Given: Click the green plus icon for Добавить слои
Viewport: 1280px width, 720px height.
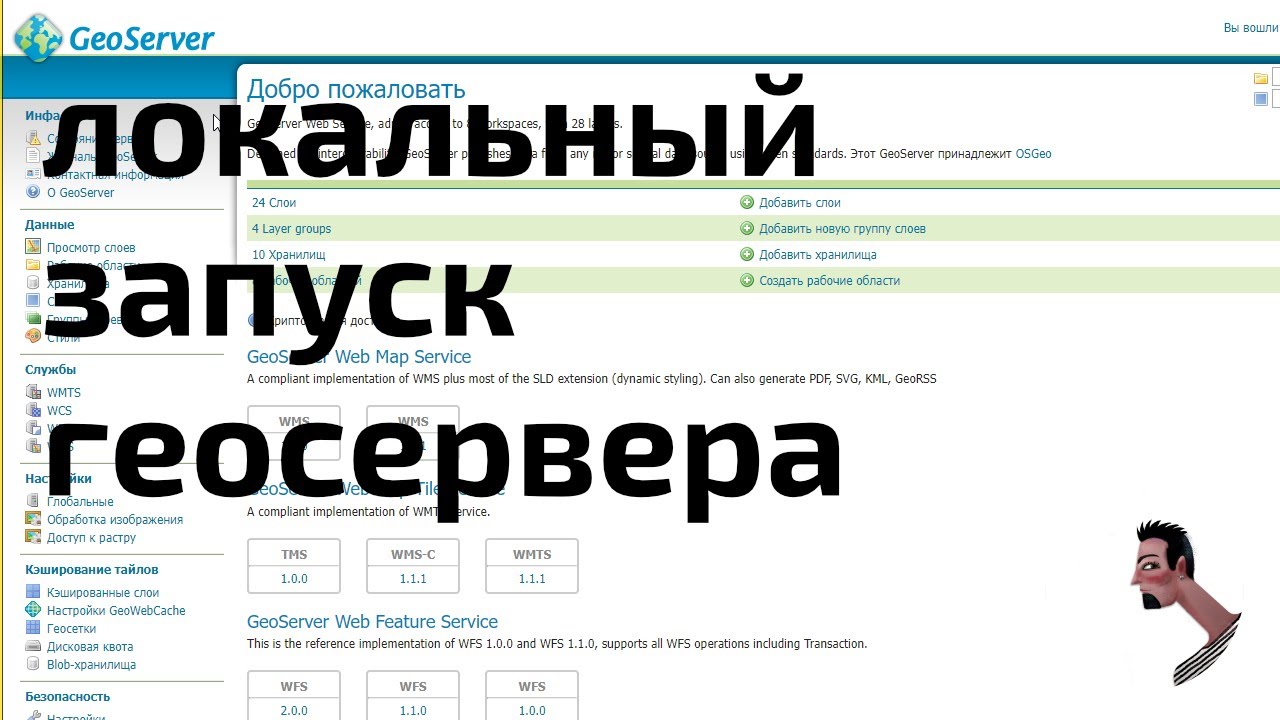Looking at the screenshot, I should coord(747,202).
